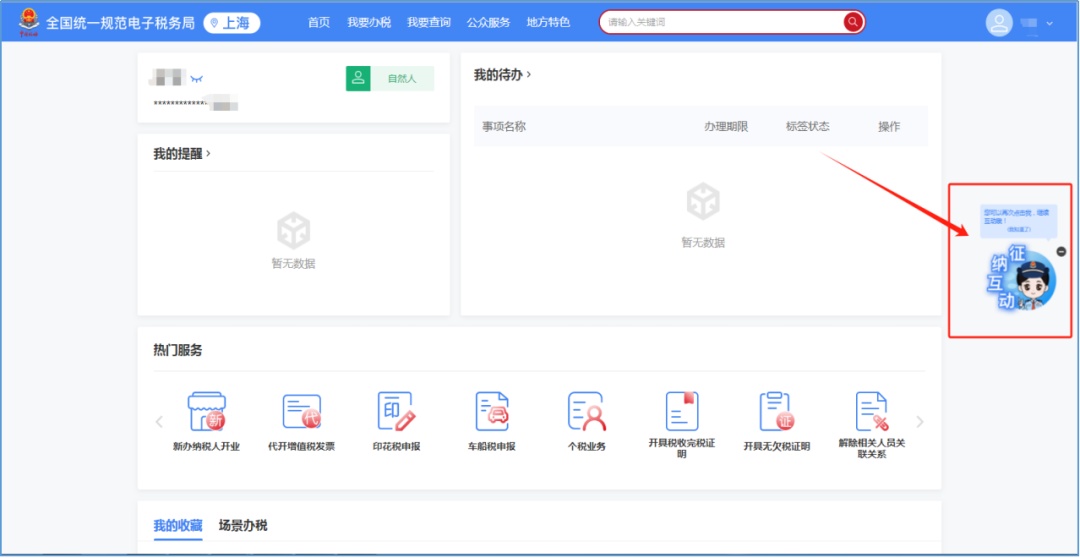The image size is (1080, 558).
Task: Open the 上海 location selector
Action: pos(231,23)
